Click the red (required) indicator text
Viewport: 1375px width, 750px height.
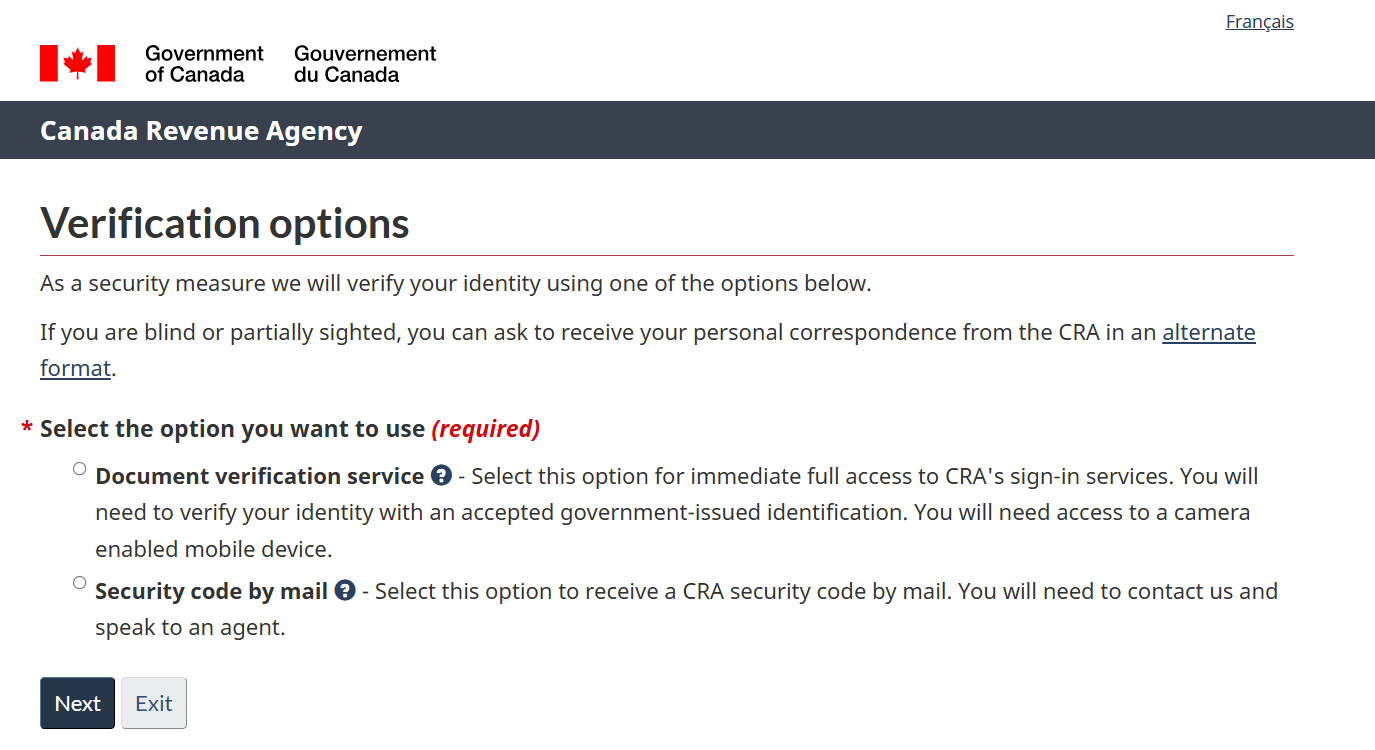486,429
